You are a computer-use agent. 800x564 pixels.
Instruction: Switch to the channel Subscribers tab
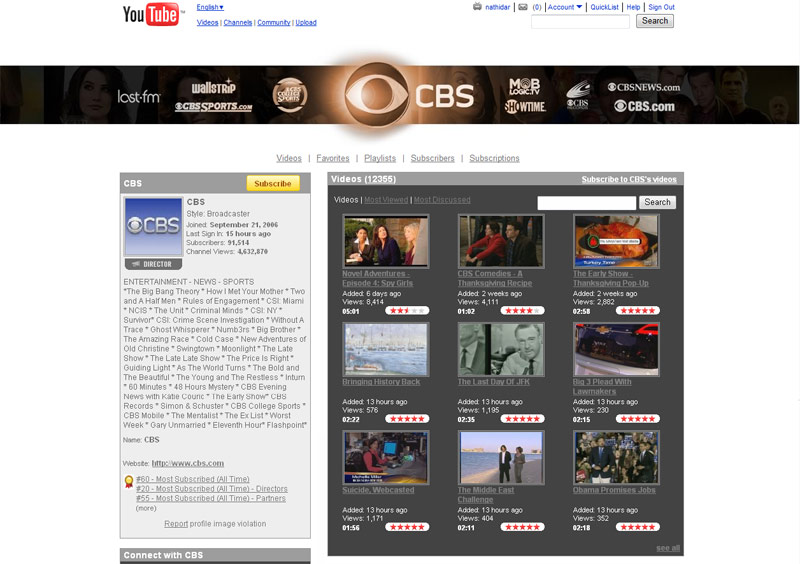433,158
